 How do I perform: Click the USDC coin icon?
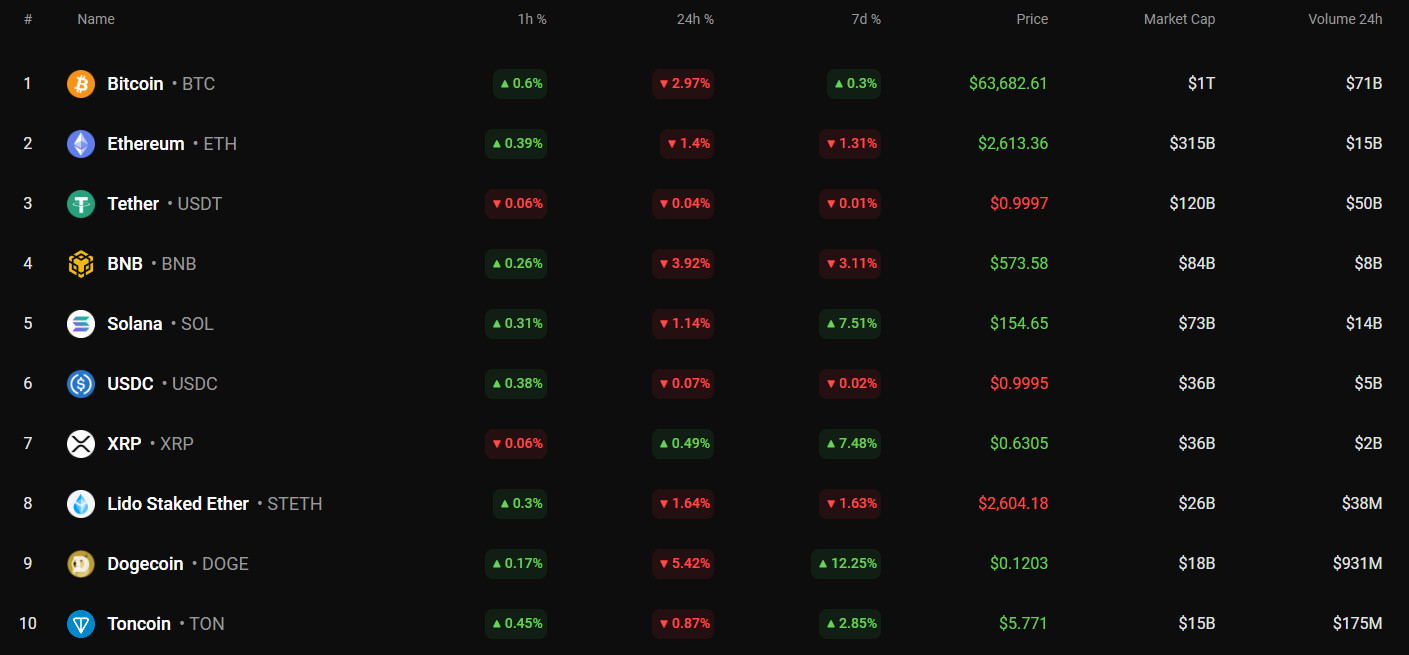coord(81,384)
